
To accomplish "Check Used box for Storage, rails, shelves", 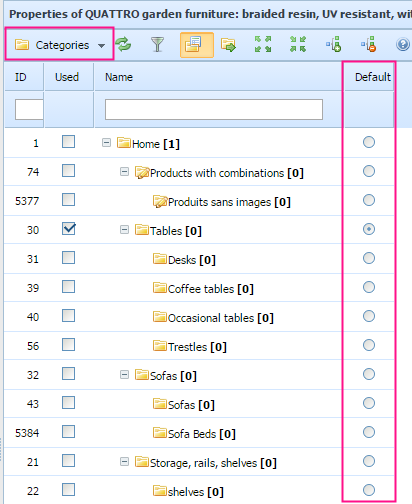I will click(68, 461).
